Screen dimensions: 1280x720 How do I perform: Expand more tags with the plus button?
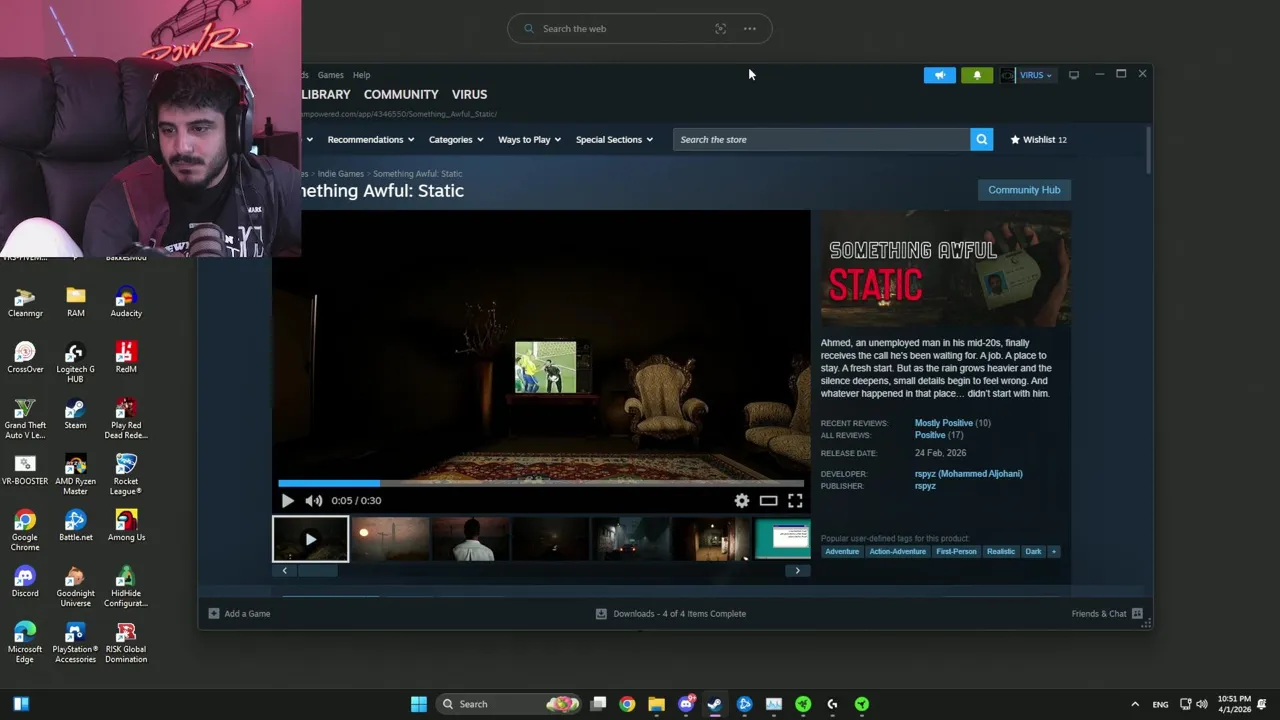pos(1053,552)
